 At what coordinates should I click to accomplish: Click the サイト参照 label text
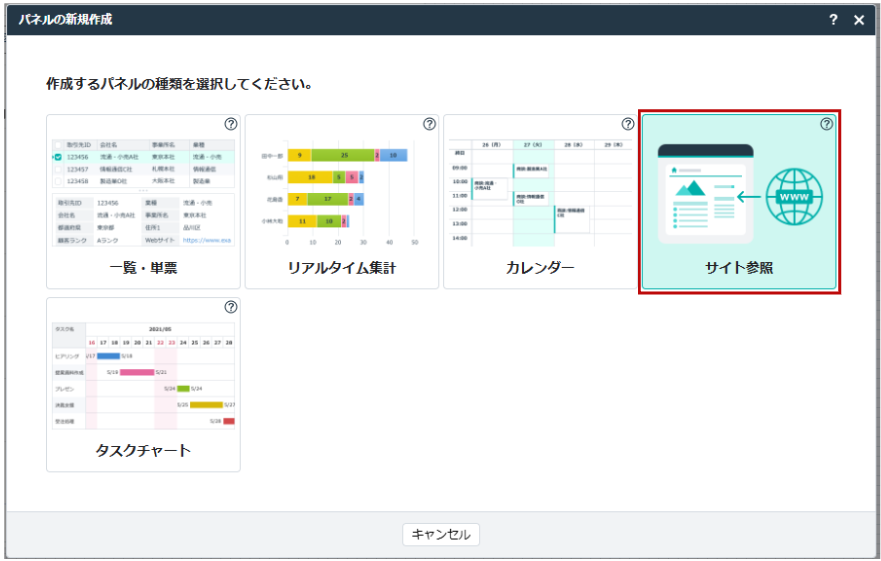[x=738, y=268]
